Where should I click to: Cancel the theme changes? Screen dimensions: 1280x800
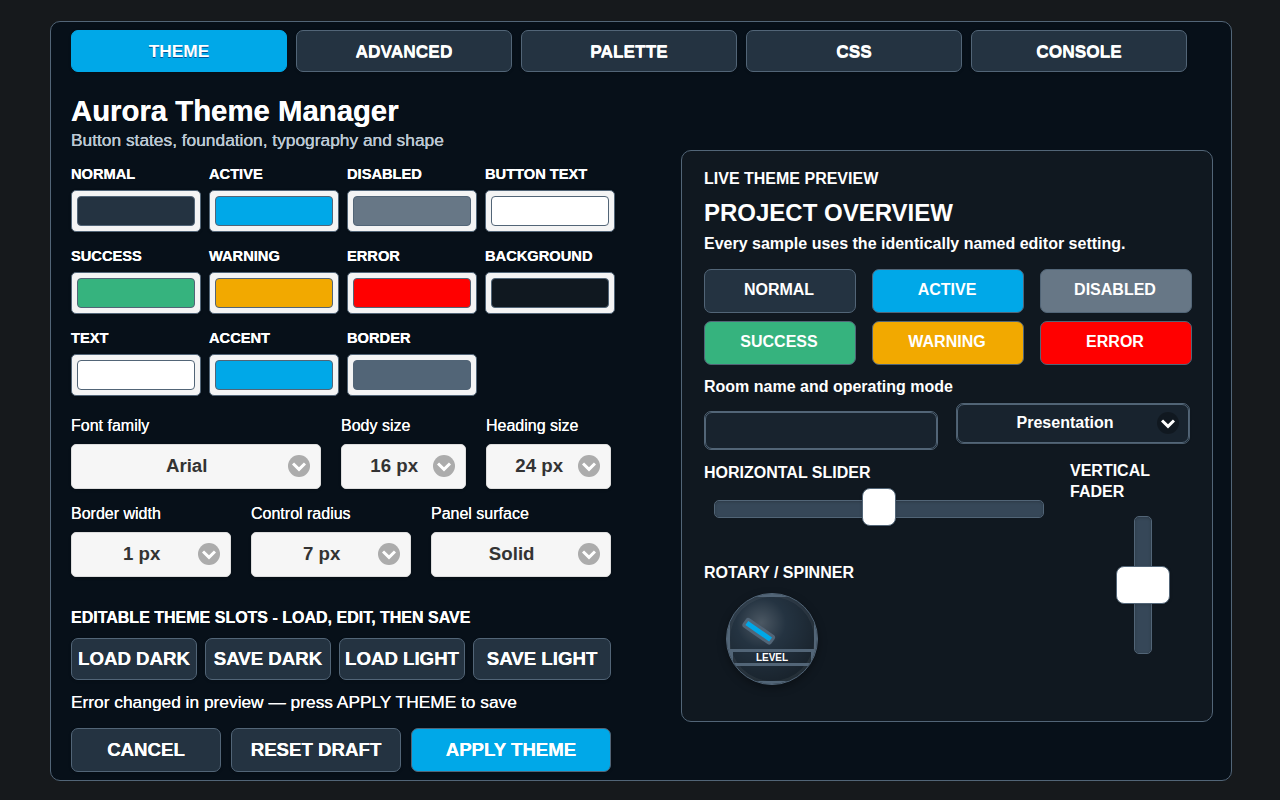pyautogui.click(x=146, y=750)
